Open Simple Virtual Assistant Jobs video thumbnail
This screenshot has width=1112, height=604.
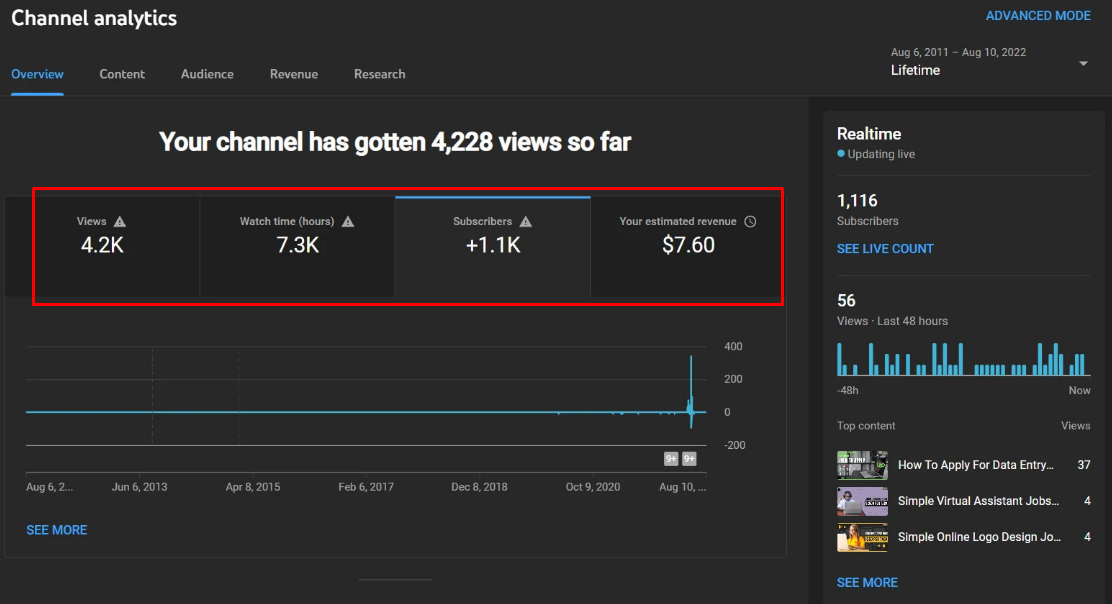[x=862, y=501]
